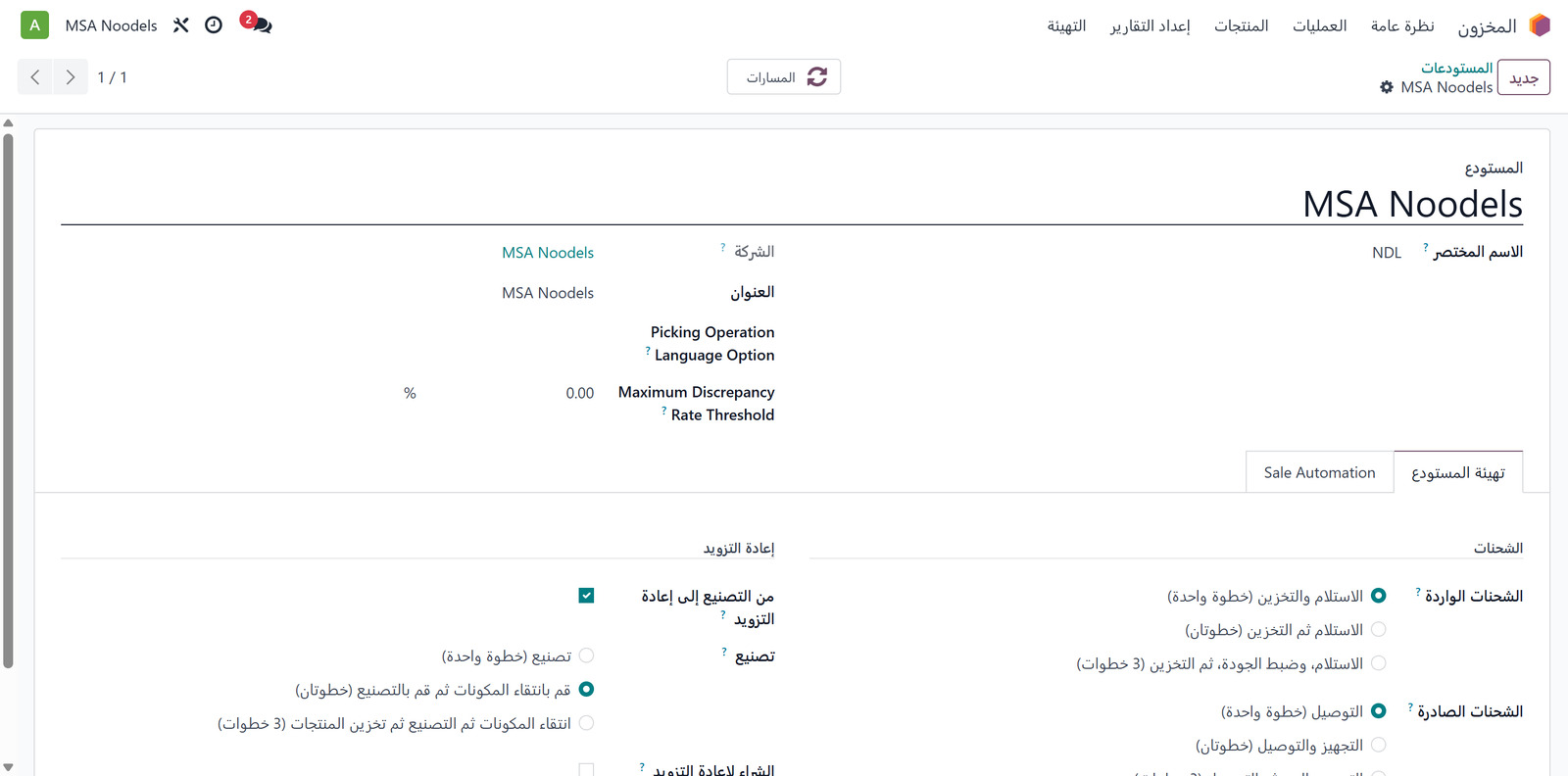Open the user avatar menu
Viewport: 1568px width, 776px height.
[x=35, y=25]
